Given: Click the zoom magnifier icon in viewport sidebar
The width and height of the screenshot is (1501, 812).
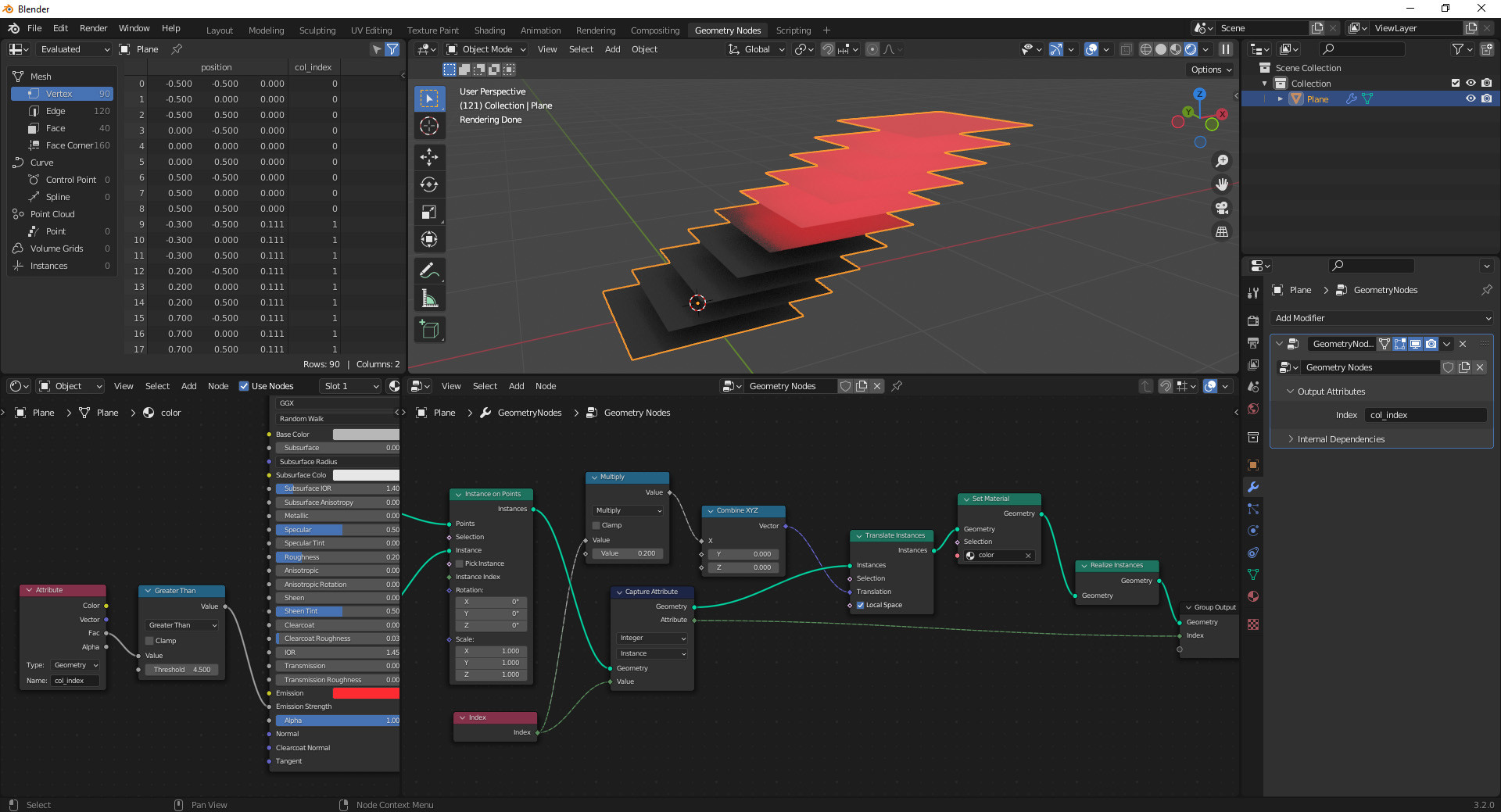Looking at the screenshot, I should (1223, 161).
